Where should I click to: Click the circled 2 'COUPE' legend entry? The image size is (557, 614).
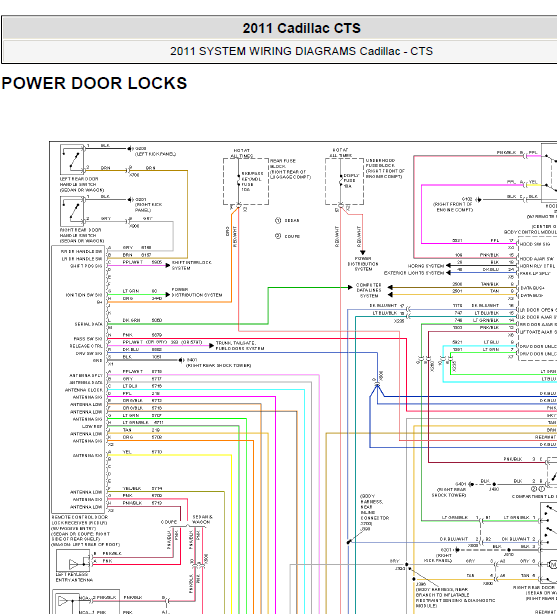[x=287, y=236]
